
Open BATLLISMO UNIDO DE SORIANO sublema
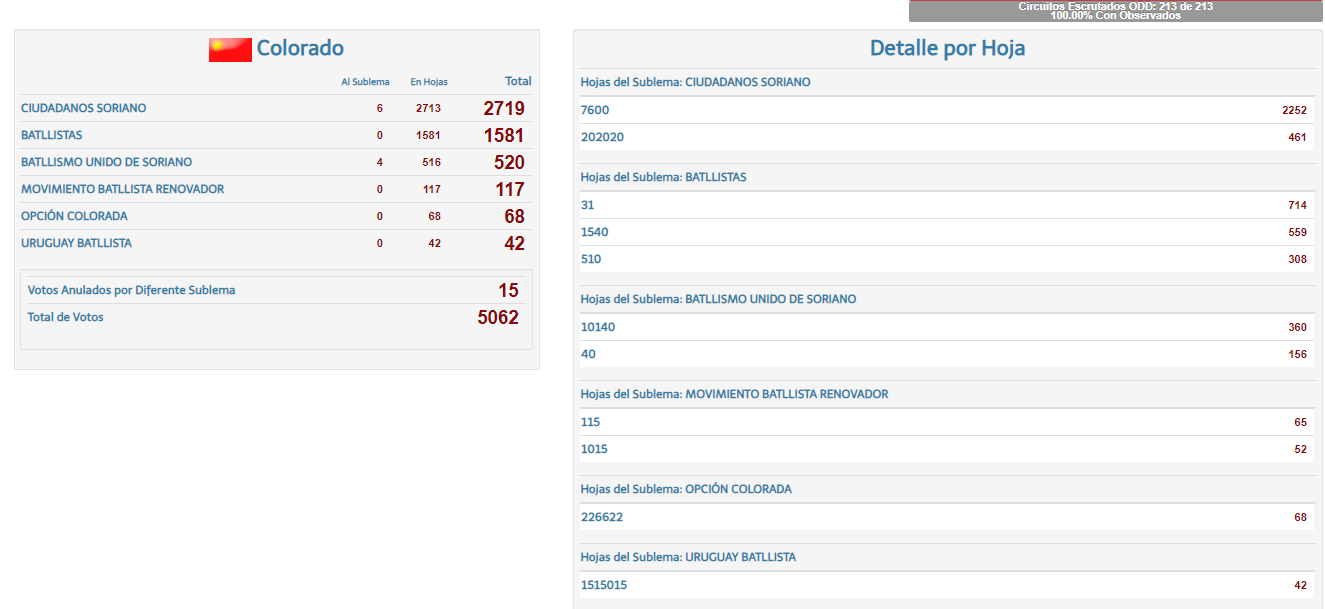coord(106,162)
